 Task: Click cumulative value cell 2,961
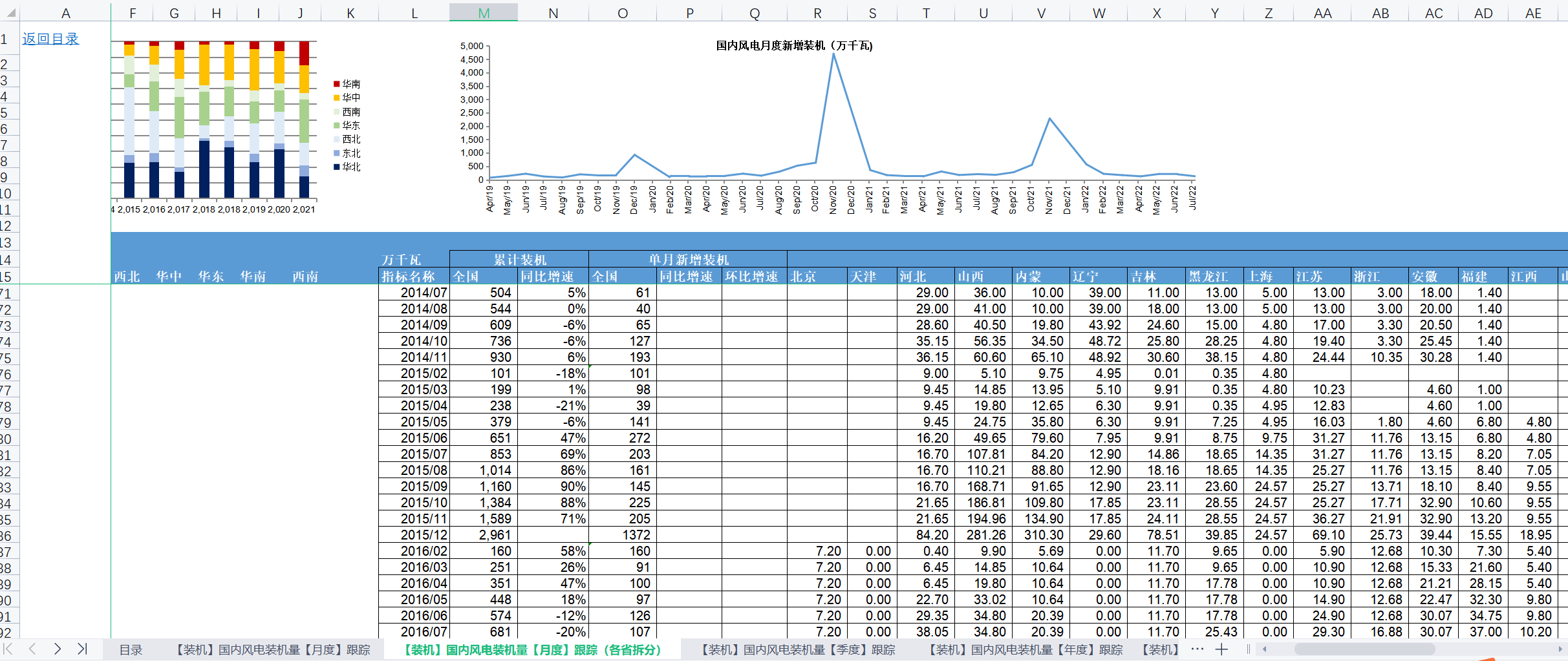tap(484, 534)
